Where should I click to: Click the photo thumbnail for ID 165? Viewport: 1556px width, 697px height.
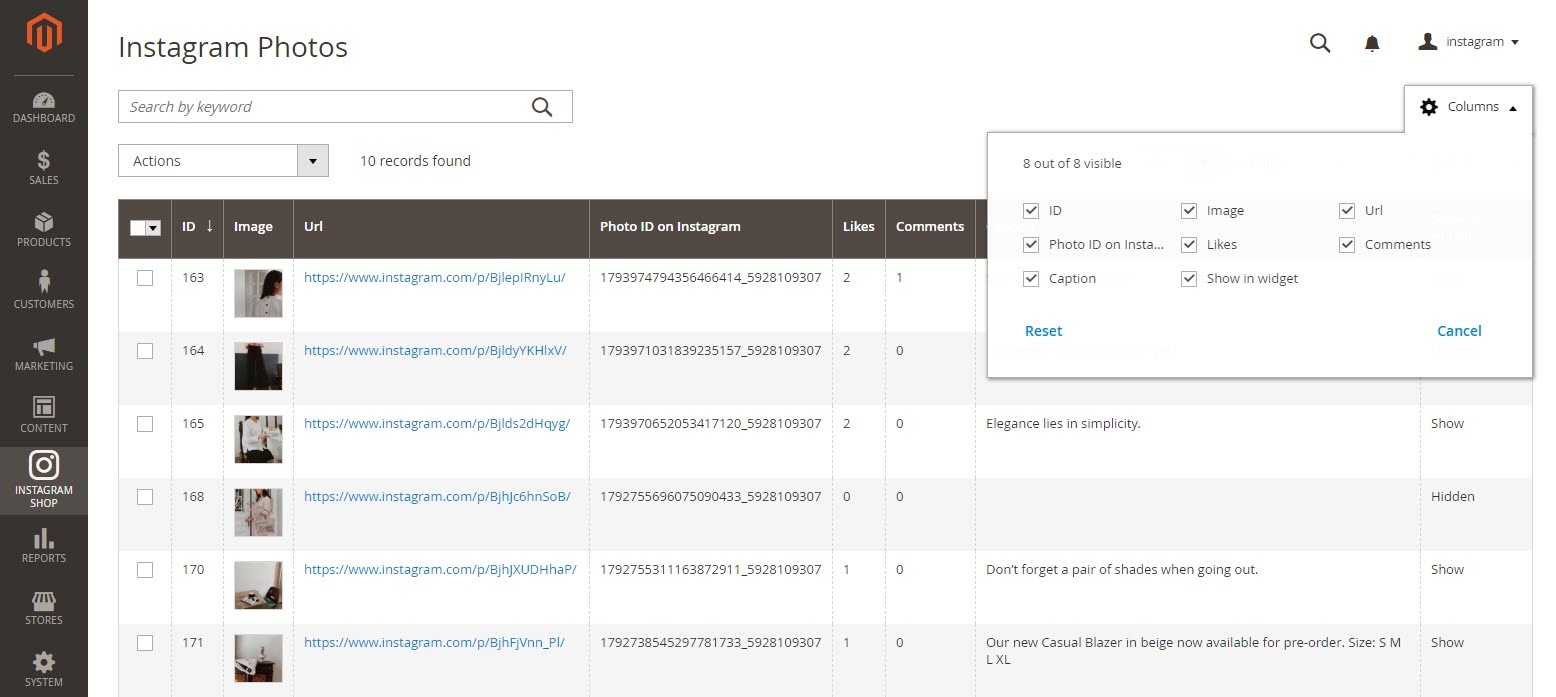pyautogui.click(x=258, y=439)
